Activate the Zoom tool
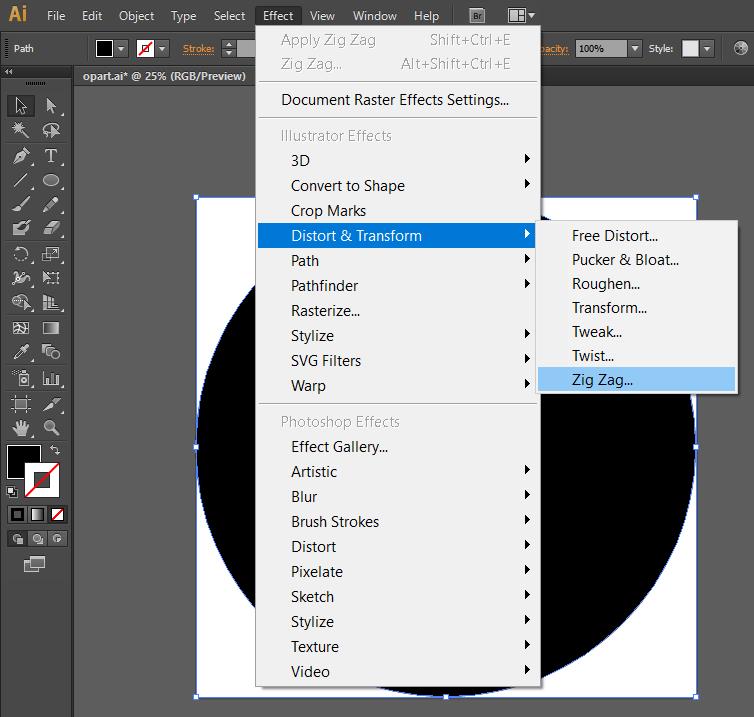 51,427
